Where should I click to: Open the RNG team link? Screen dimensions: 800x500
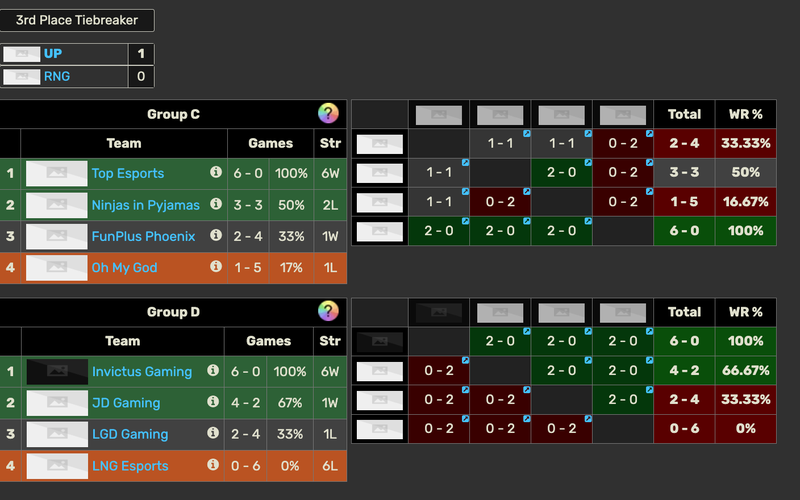(x=57, y=77)
